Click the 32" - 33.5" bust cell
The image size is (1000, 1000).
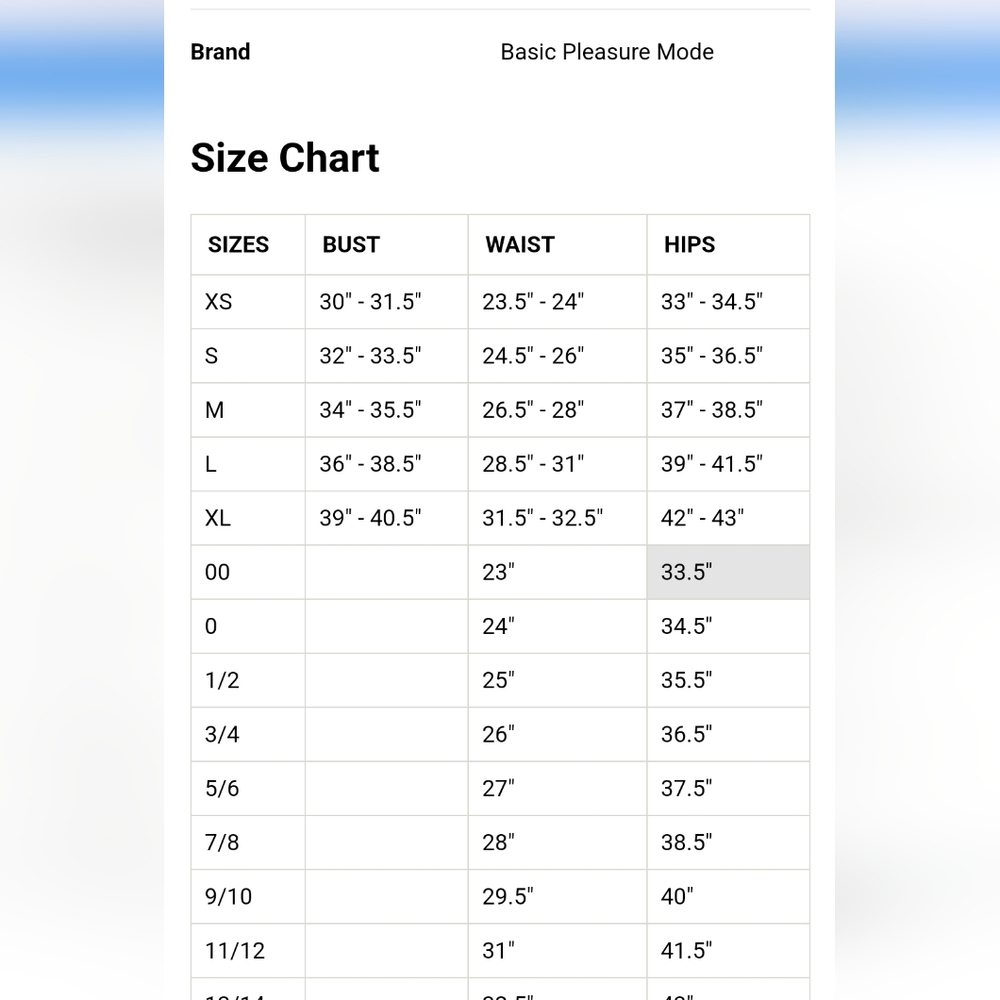click(370, 356)
